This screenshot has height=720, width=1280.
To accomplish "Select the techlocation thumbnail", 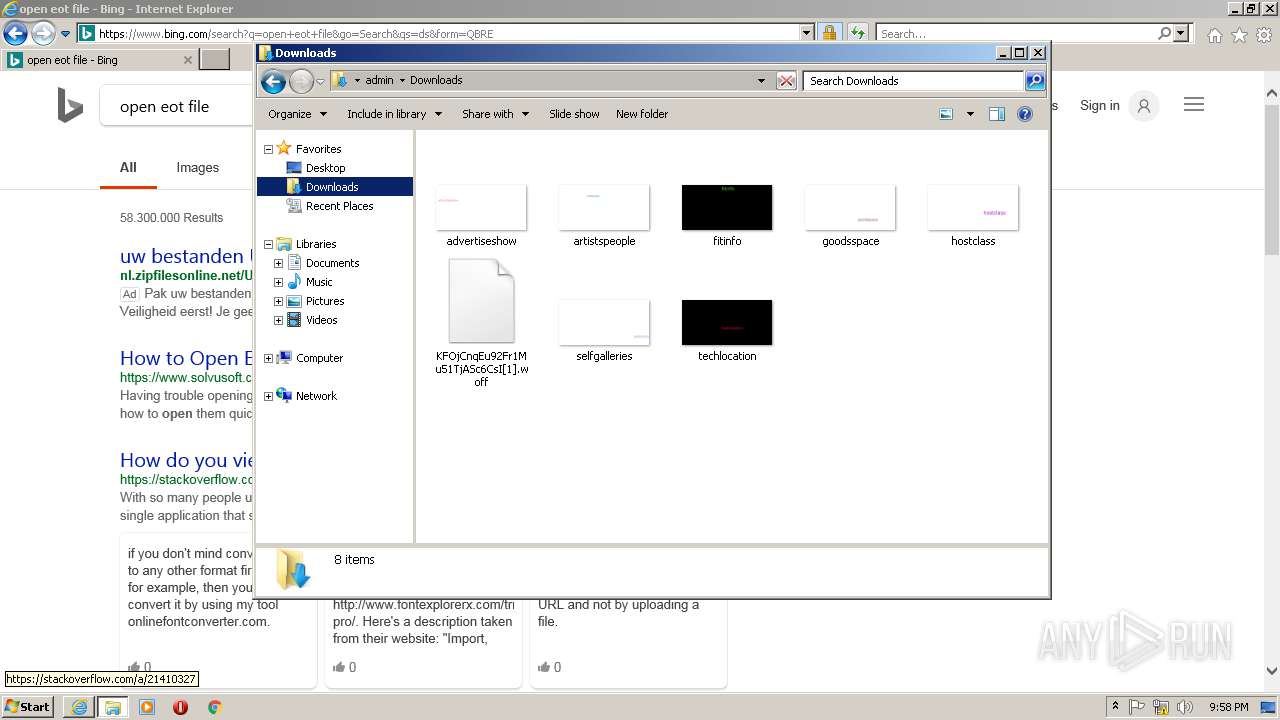I will point(727,322).
